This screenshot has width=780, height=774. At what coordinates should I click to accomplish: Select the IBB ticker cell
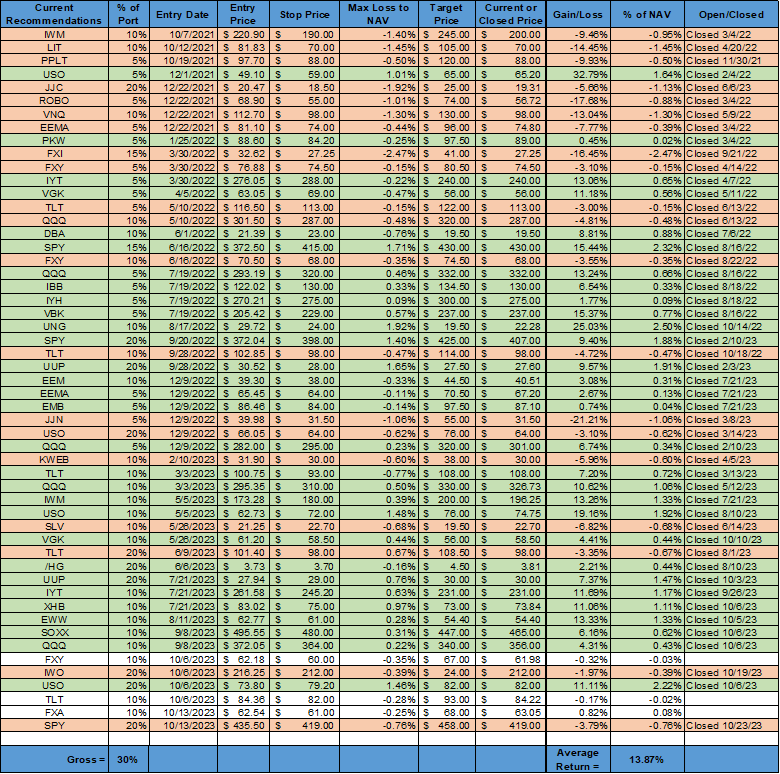pyautogui.click(x=54, y=287)
